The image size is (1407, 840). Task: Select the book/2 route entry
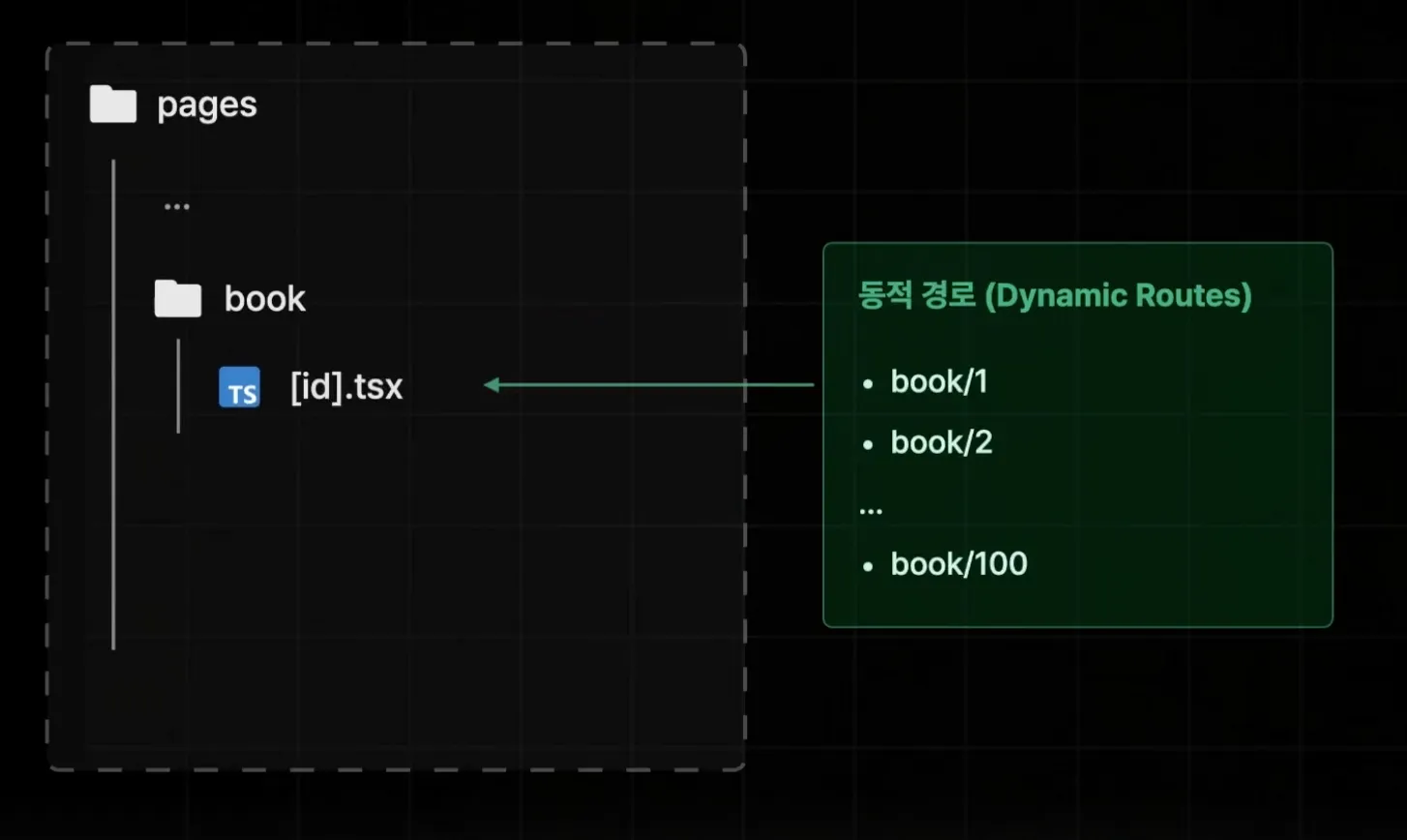click(x=942, y=443)
